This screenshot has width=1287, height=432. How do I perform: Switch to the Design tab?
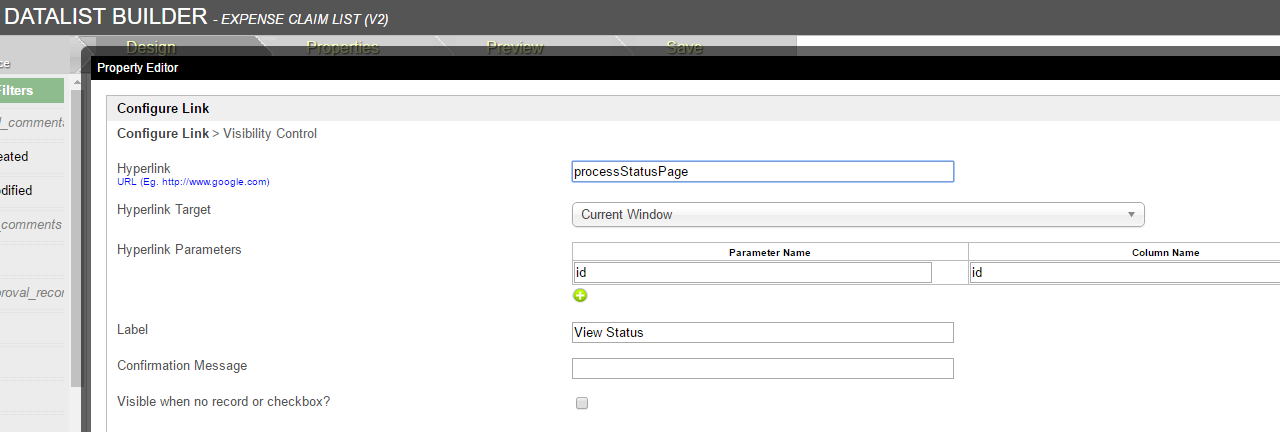[x=151, y=47]
